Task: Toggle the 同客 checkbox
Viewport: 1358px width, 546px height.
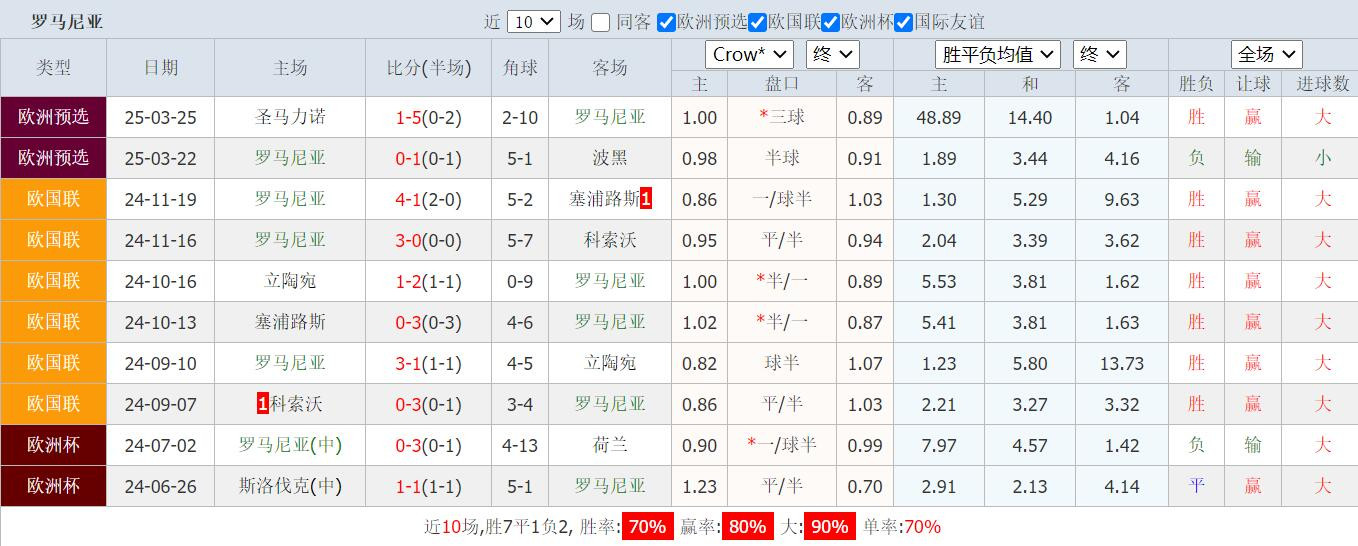Action: [600, 22]
